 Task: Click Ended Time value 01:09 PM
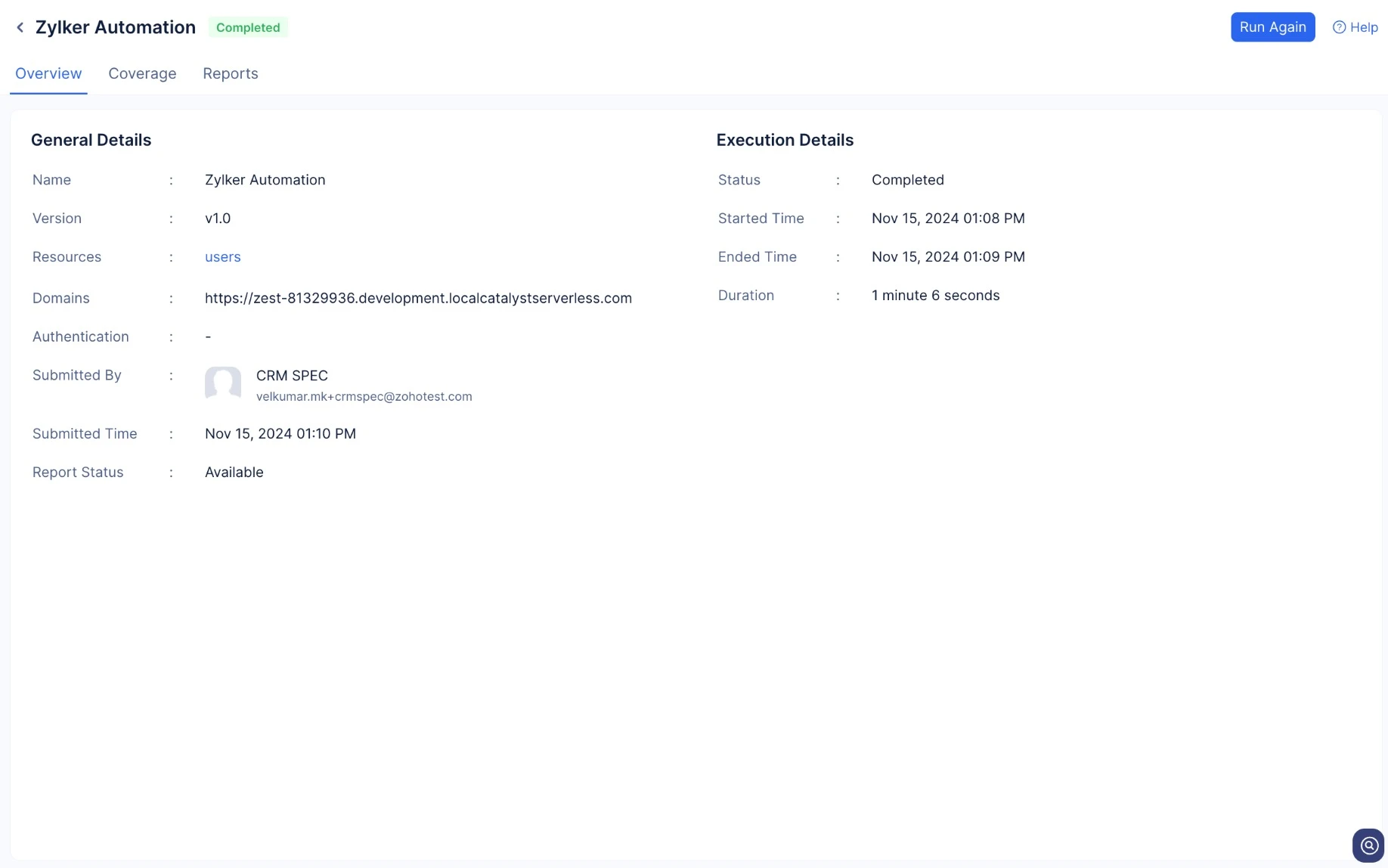tap(948, 257)
